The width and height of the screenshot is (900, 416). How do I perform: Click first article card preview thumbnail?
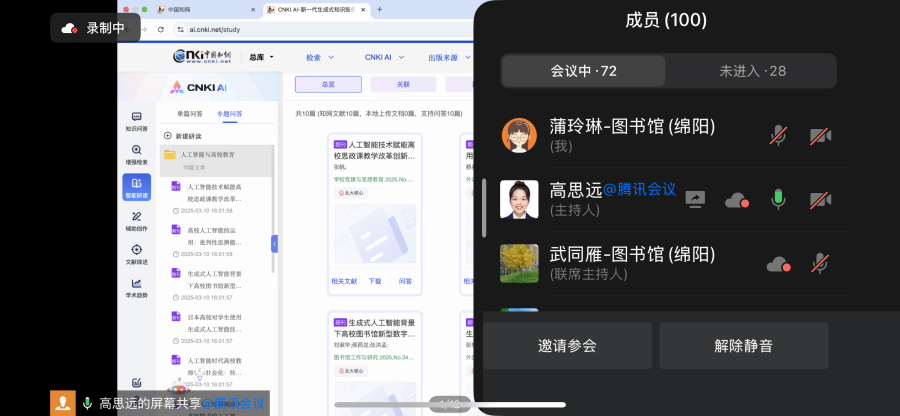(375, 235)
